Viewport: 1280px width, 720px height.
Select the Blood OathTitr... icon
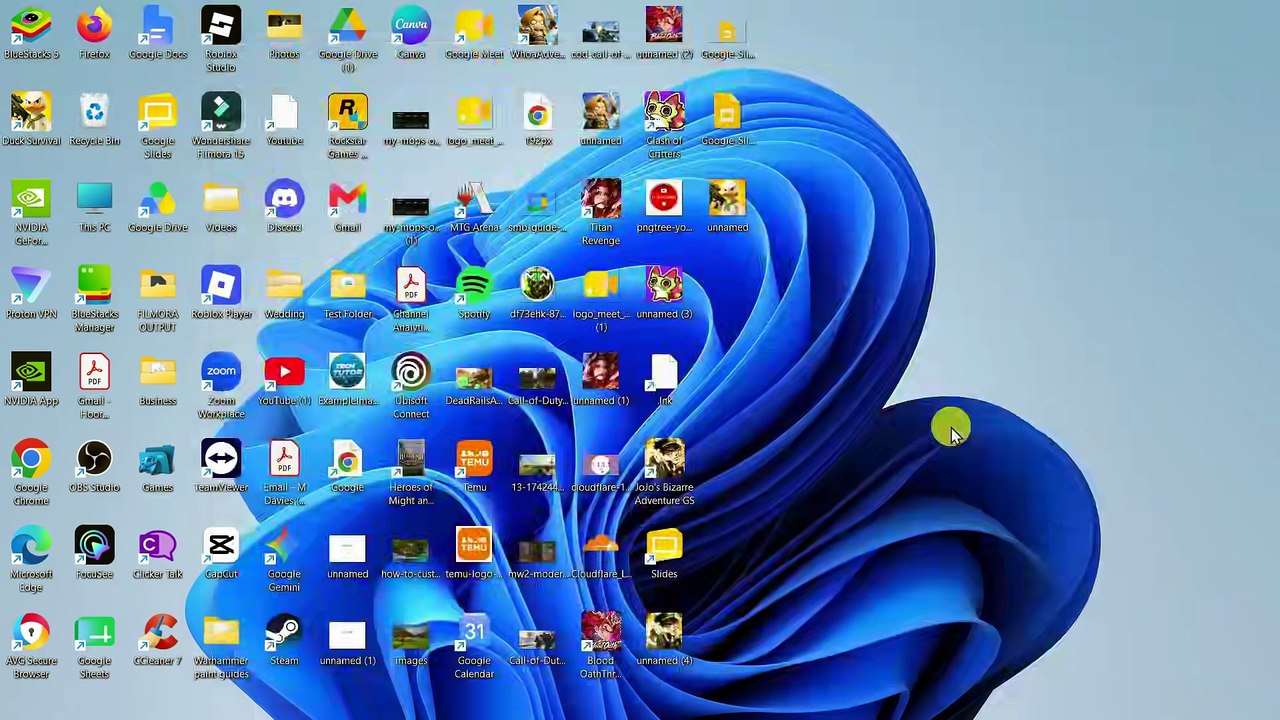[x=601, y=632]
